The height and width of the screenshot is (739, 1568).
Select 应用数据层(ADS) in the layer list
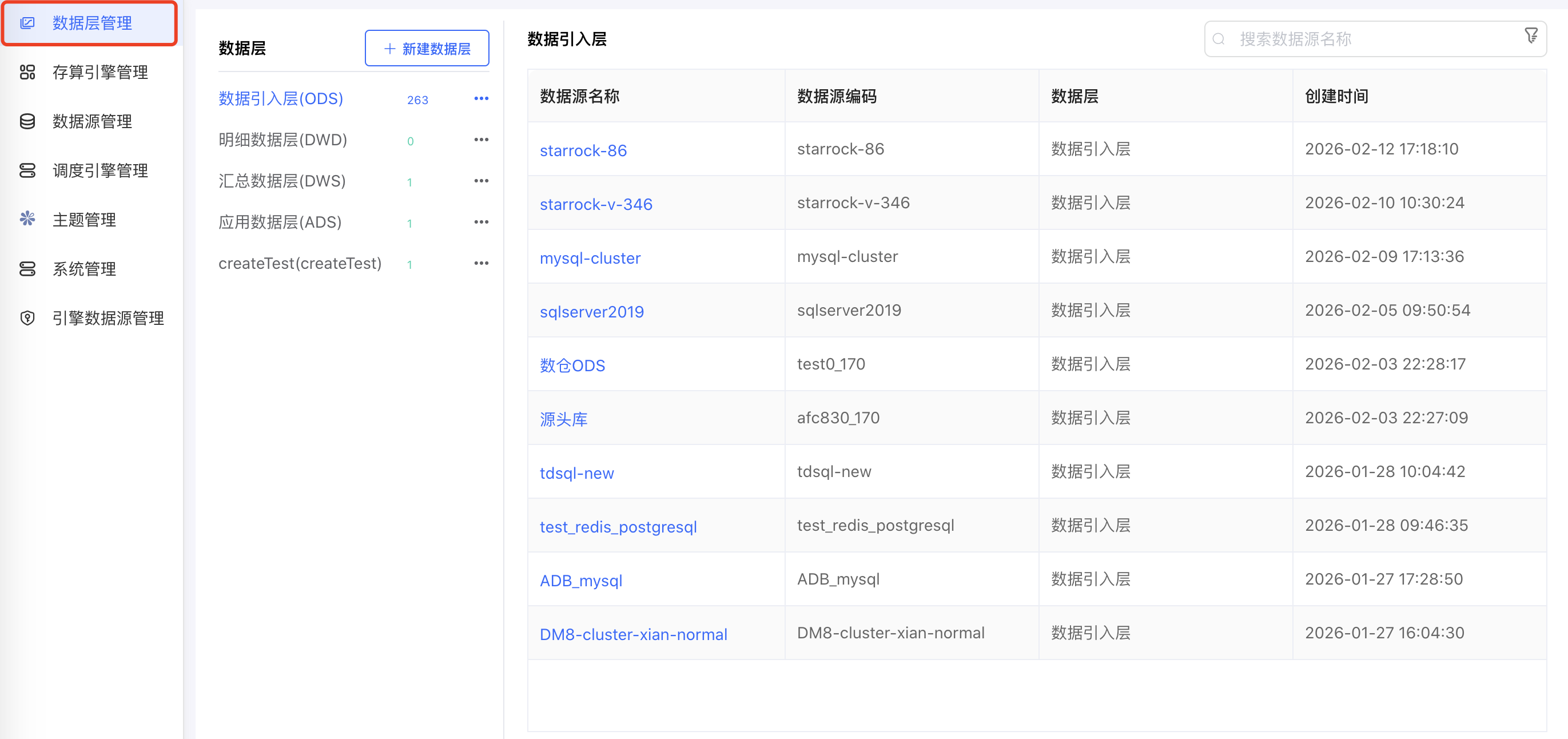point(280,221)
